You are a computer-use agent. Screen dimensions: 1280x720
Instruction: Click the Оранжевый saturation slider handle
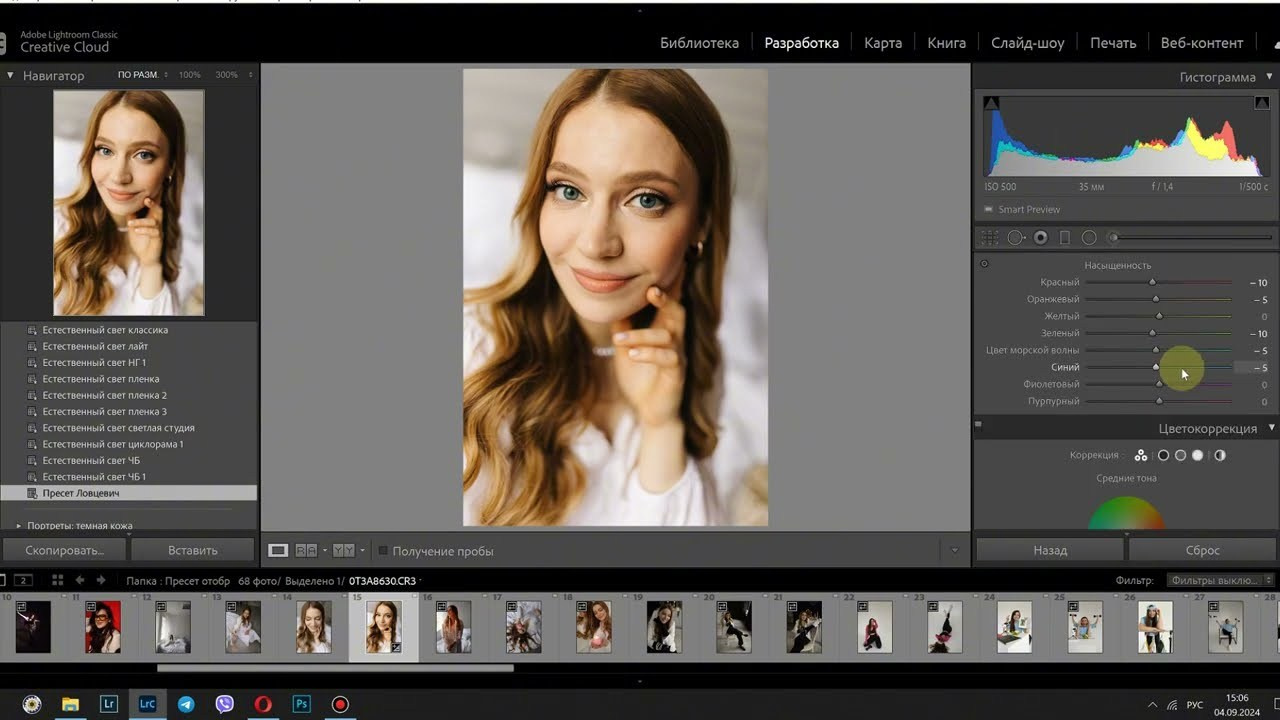click(x=1155, y=299)
